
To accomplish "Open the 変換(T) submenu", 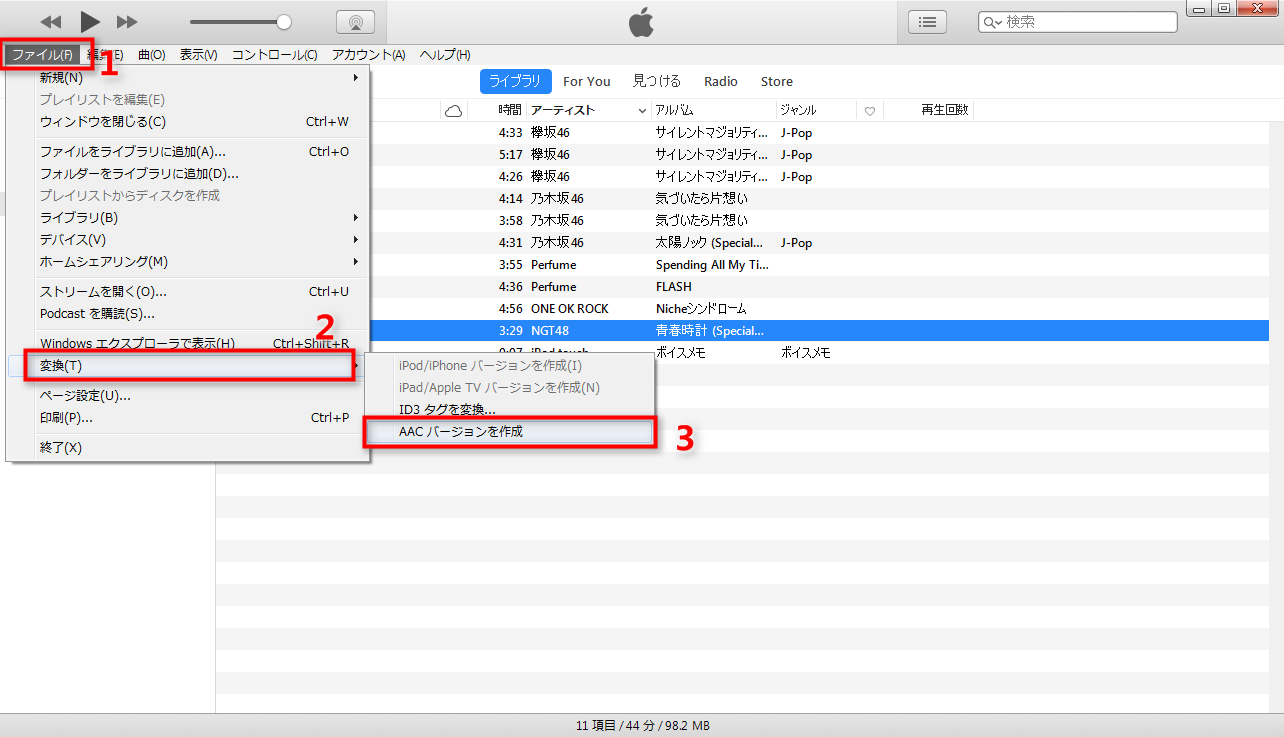I will click(x=188, y=366).
